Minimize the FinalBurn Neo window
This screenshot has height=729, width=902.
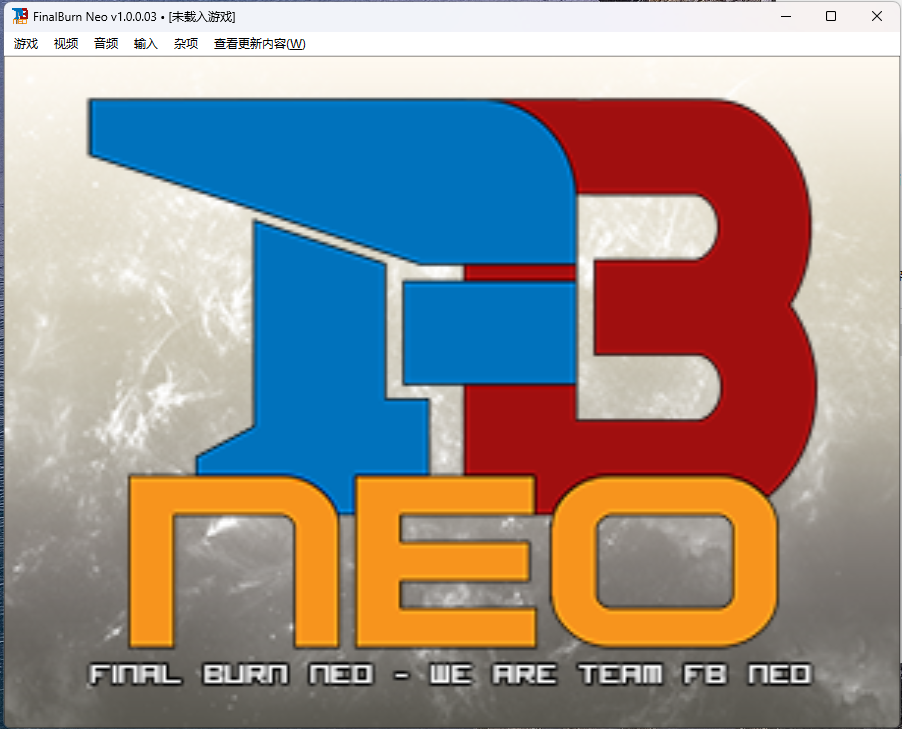[x=786, y=16]
